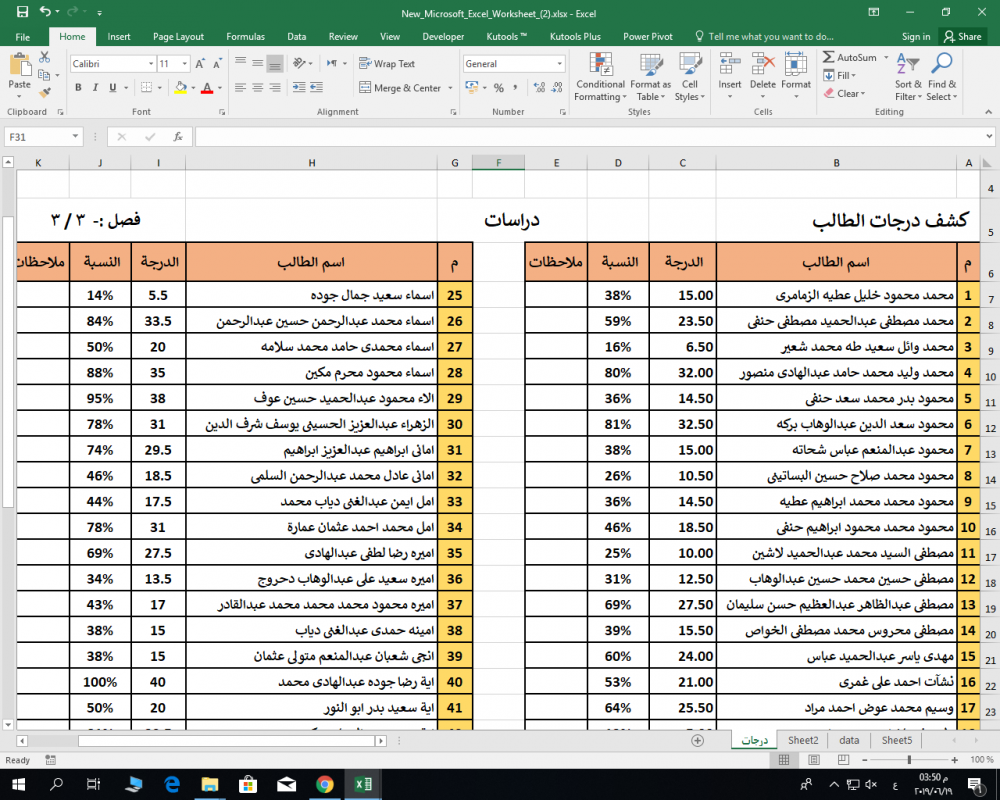Click the Paste clipboard icon
This screenshot has width=1000, height=800.
pyautogui.click(x=19, y=65)
